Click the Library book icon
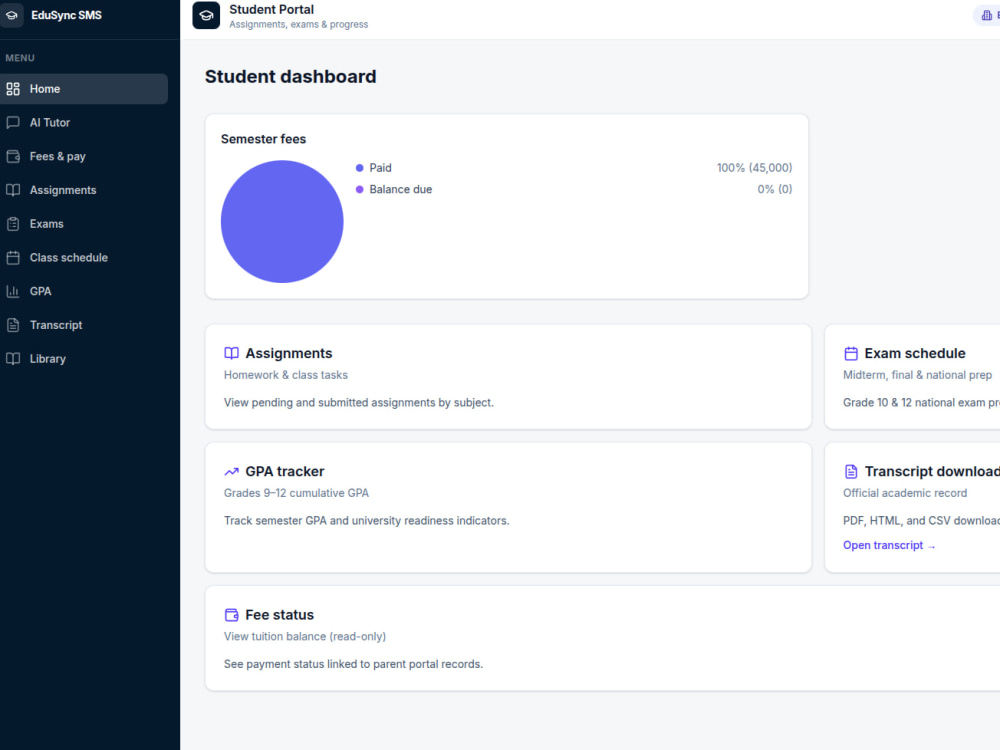 pos(13,359)
